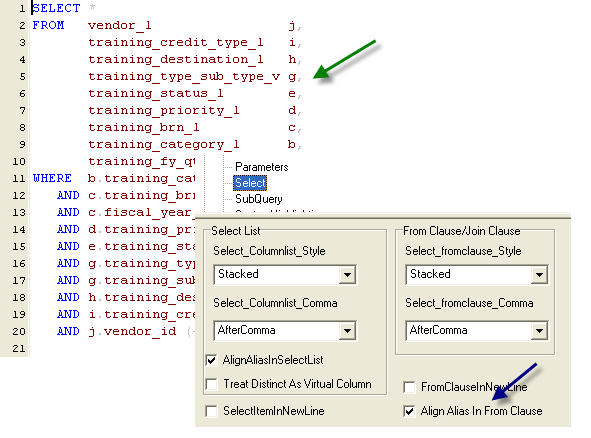This screenshot has height=438, width=591.
Task: Click the Stacked value in Select_fromclause_Style
Action: coord(430,274)
